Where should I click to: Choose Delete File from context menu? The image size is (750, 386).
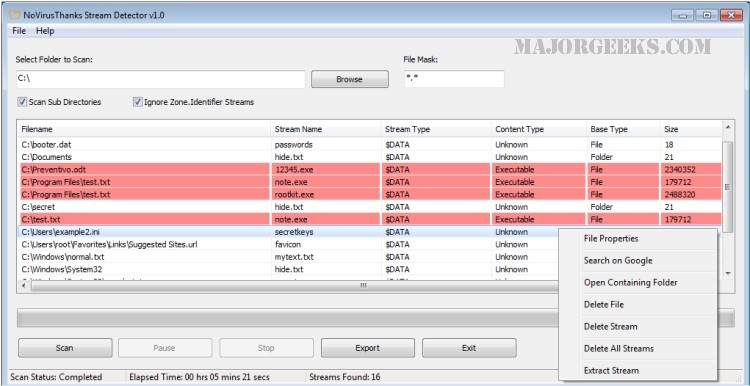point(604,305)
